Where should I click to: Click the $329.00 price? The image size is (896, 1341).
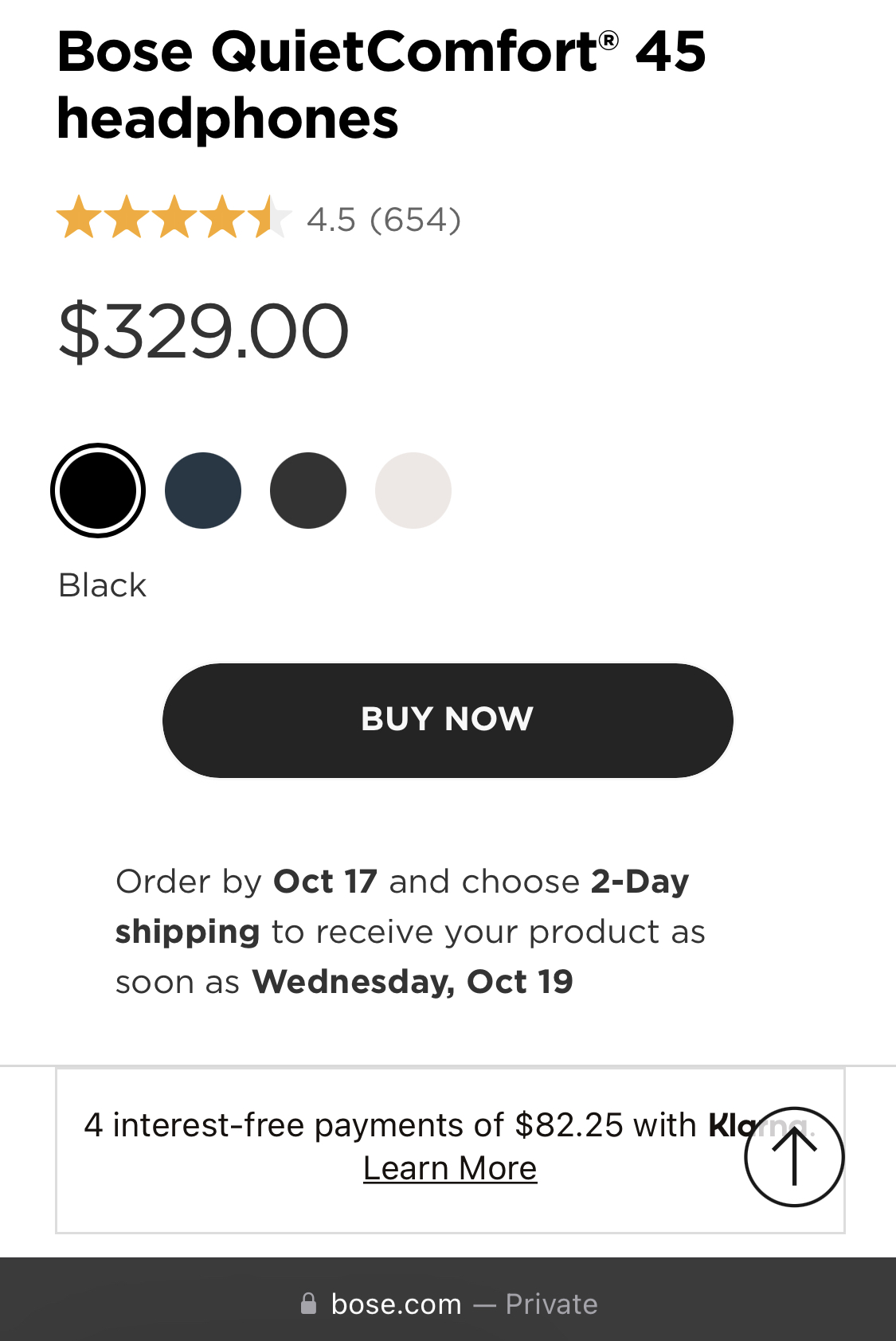(x=204, y=331)
